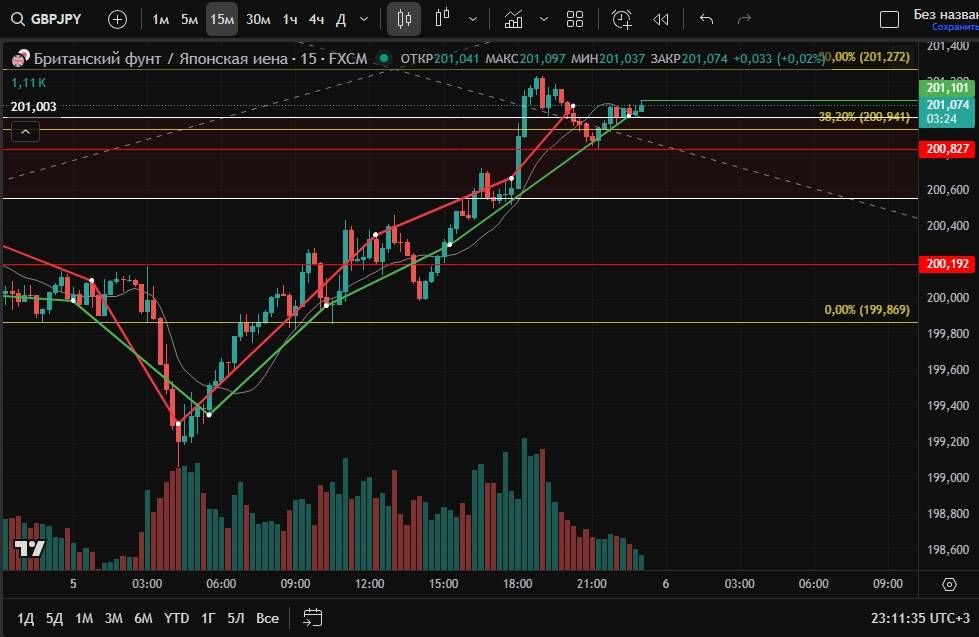Select the candlestick chart type icon
This screenshot has height=637, width=979.
(x=404, y=19)
